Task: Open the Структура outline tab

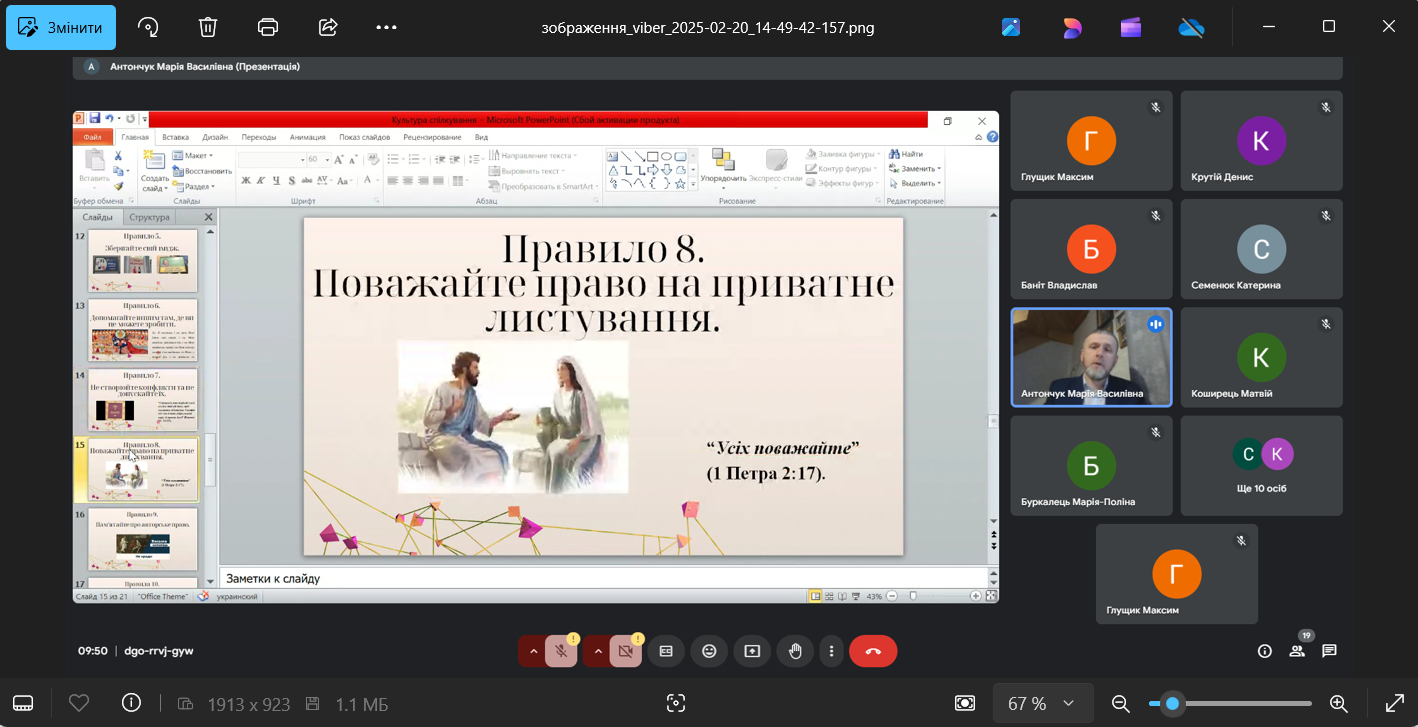Action: (149, 217)
